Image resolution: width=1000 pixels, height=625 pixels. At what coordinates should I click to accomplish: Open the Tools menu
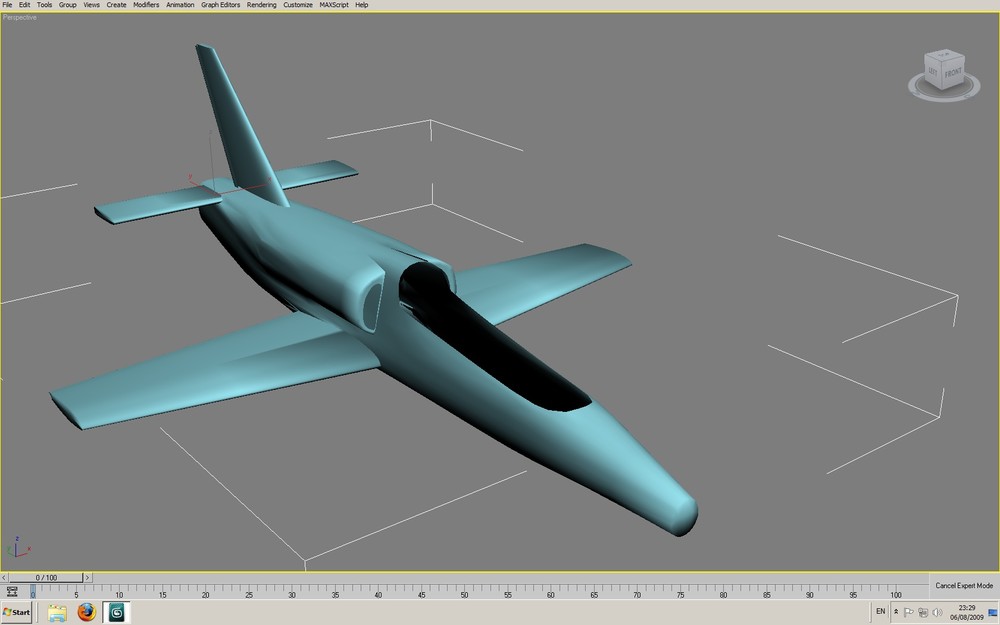45,4
